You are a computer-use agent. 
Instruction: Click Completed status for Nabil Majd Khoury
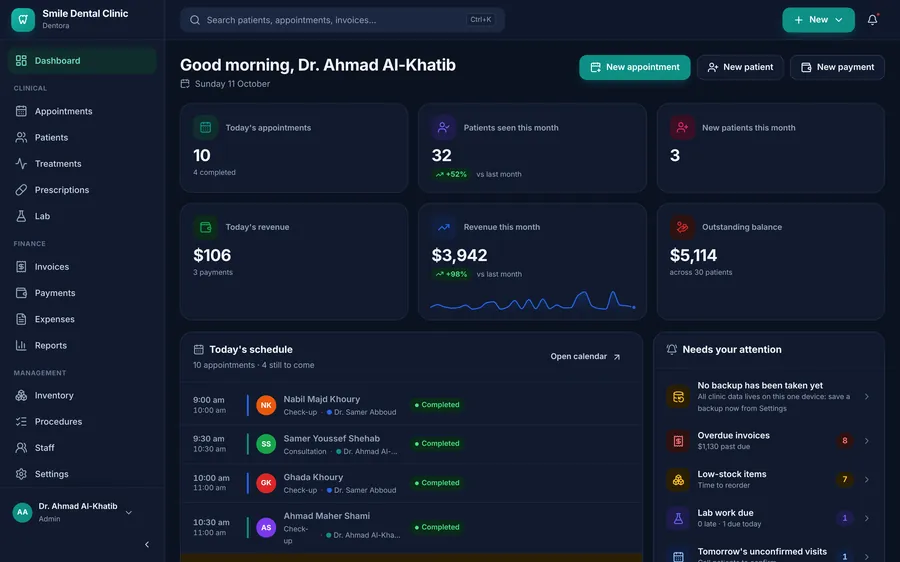click(x=437, y=405)
